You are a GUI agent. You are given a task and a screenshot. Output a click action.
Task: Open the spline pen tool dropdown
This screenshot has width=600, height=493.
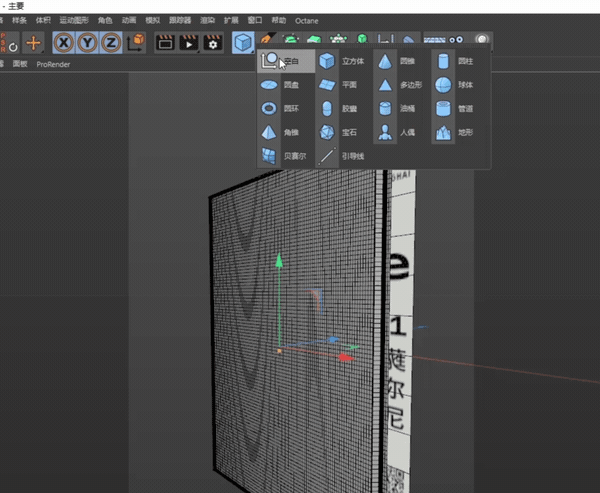pyautogui.click(x=267, y=39)
